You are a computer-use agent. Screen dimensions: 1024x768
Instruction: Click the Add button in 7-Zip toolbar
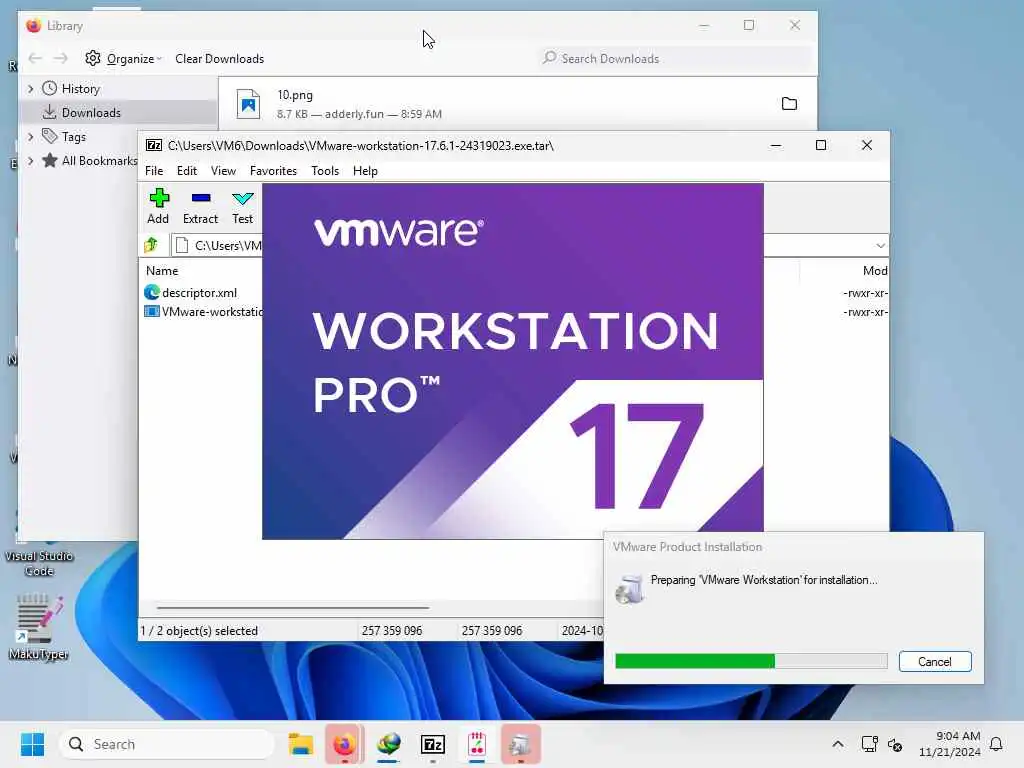click(158, 206)
